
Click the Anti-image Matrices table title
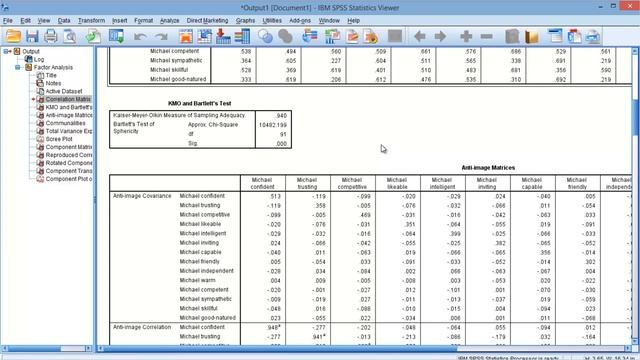(x=488, y=168)
